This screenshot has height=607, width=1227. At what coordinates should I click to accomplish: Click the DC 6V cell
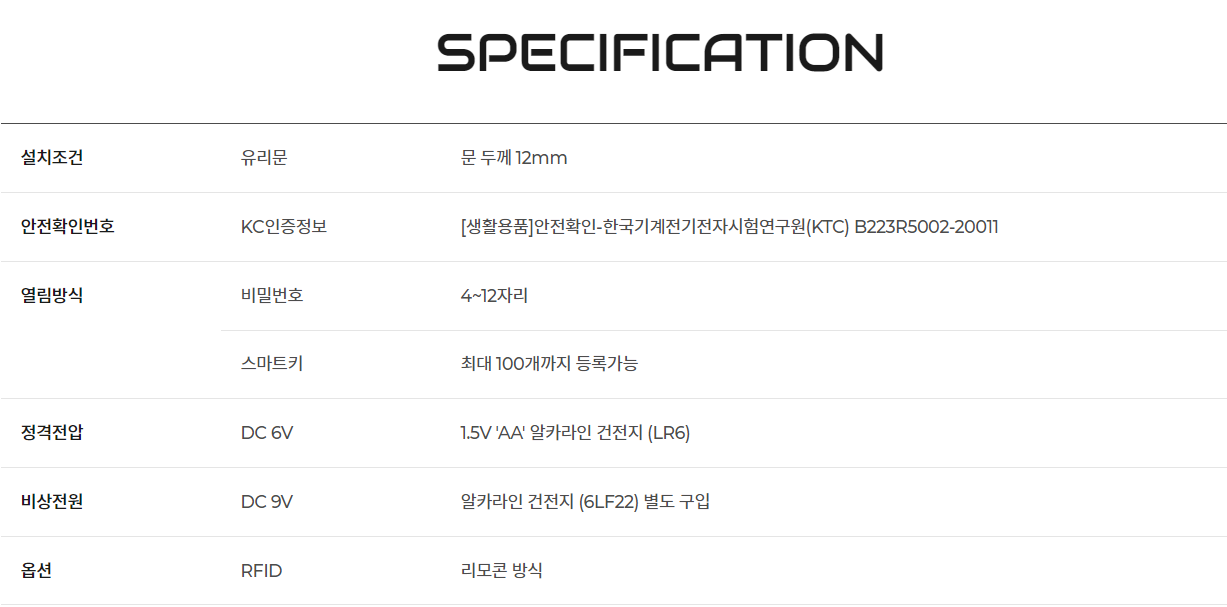pos(267,433)
